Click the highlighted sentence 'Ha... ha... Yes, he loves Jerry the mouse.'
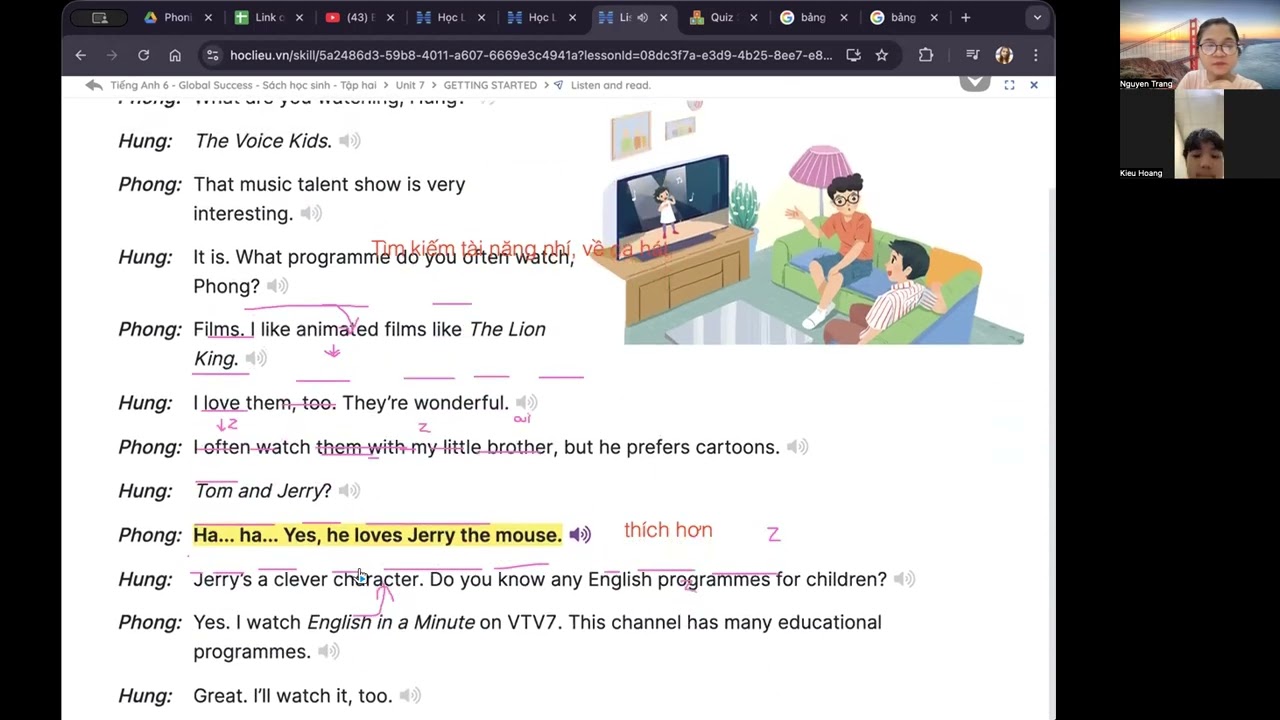This screenshot has height=720, width=1280. [x=378, y=535]
